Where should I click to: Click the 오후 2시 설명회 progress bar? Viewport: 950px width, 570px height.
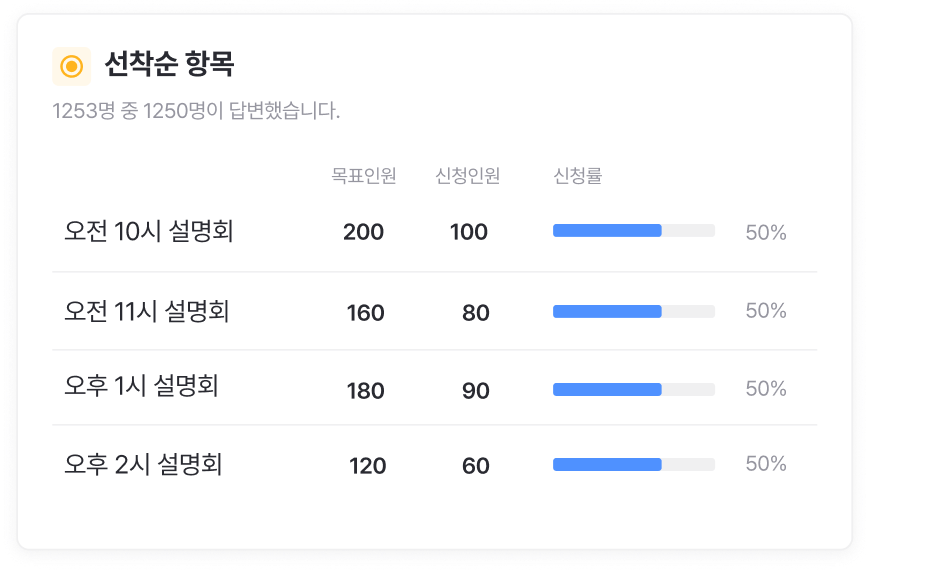[x=634, y=465]
